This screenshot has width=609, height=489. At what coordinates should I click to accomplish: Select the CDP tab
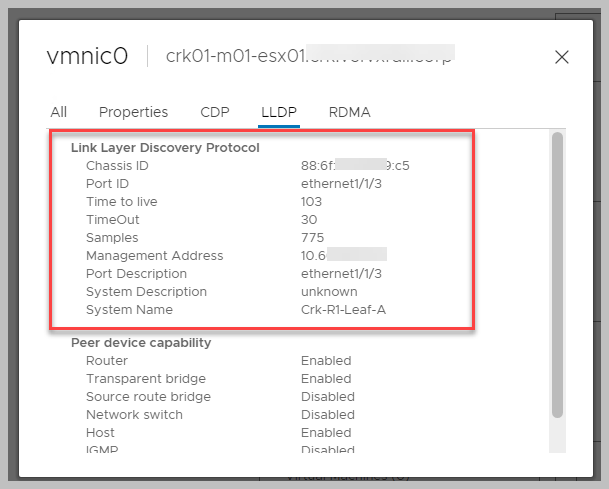tap(214, 112)
